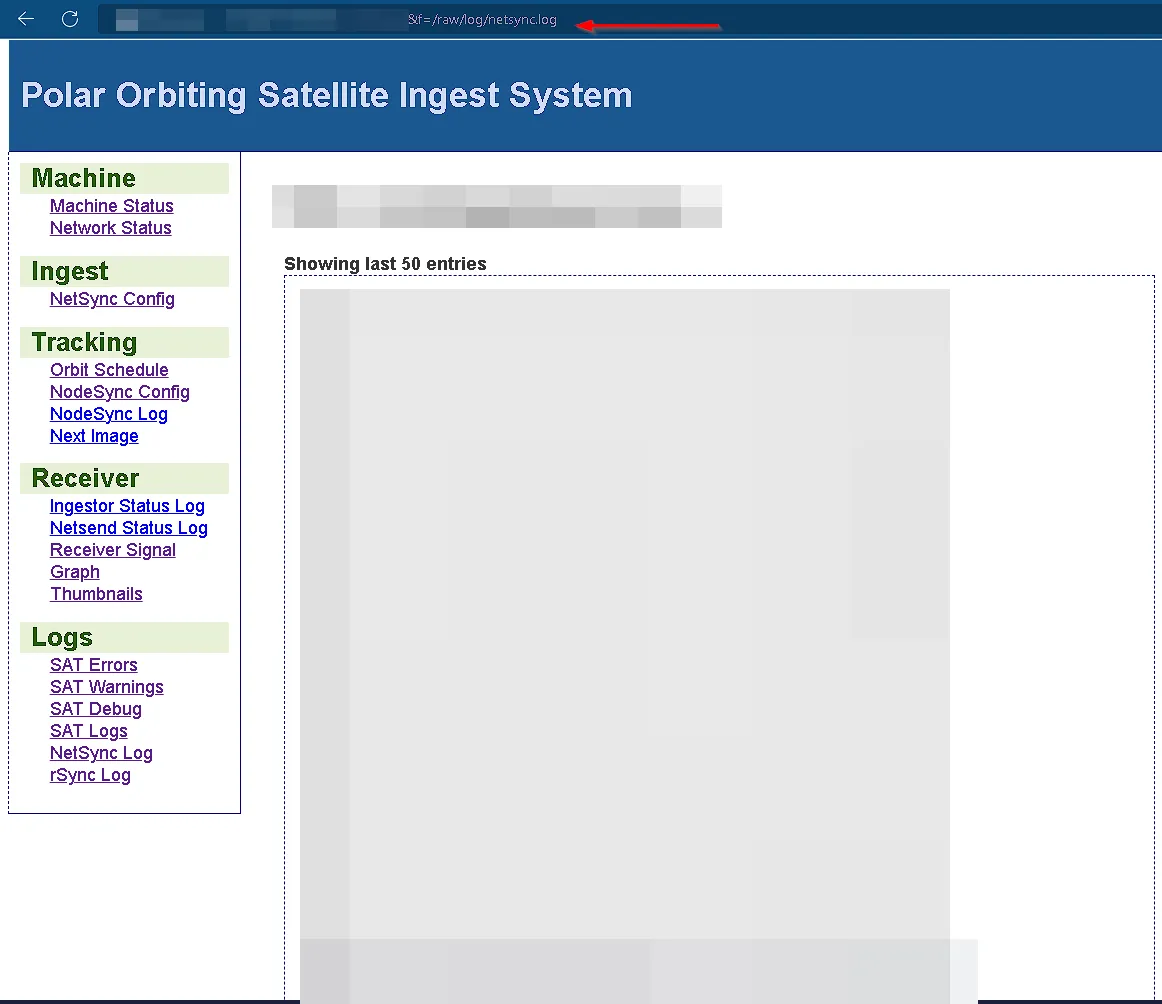Open SAT Debug log
1162x1004 pixels.
point(95,709)
